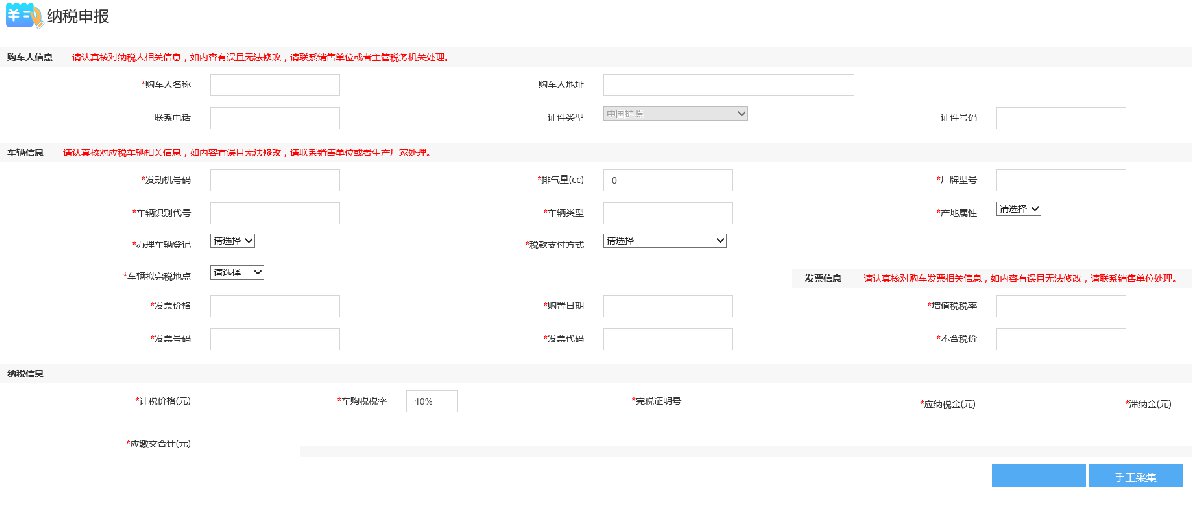Click the 纳税申报 page title
Screen dimensions: 1200x518
79,17
